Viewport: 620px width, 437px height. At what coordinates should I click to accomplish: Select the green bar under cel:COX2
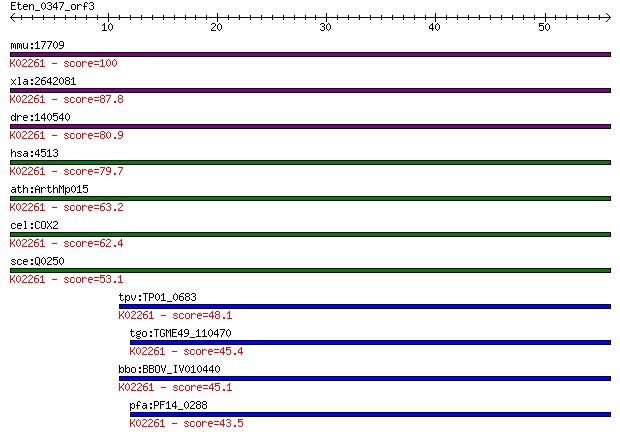(x=310, y=235)
